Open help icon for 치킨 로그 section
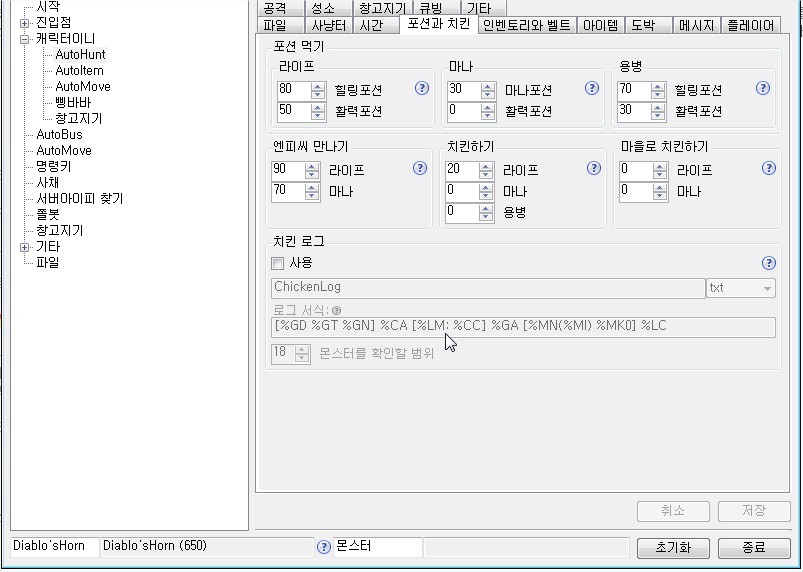The image size is (803, 572). pyautogui.click(x=769, y=263)
